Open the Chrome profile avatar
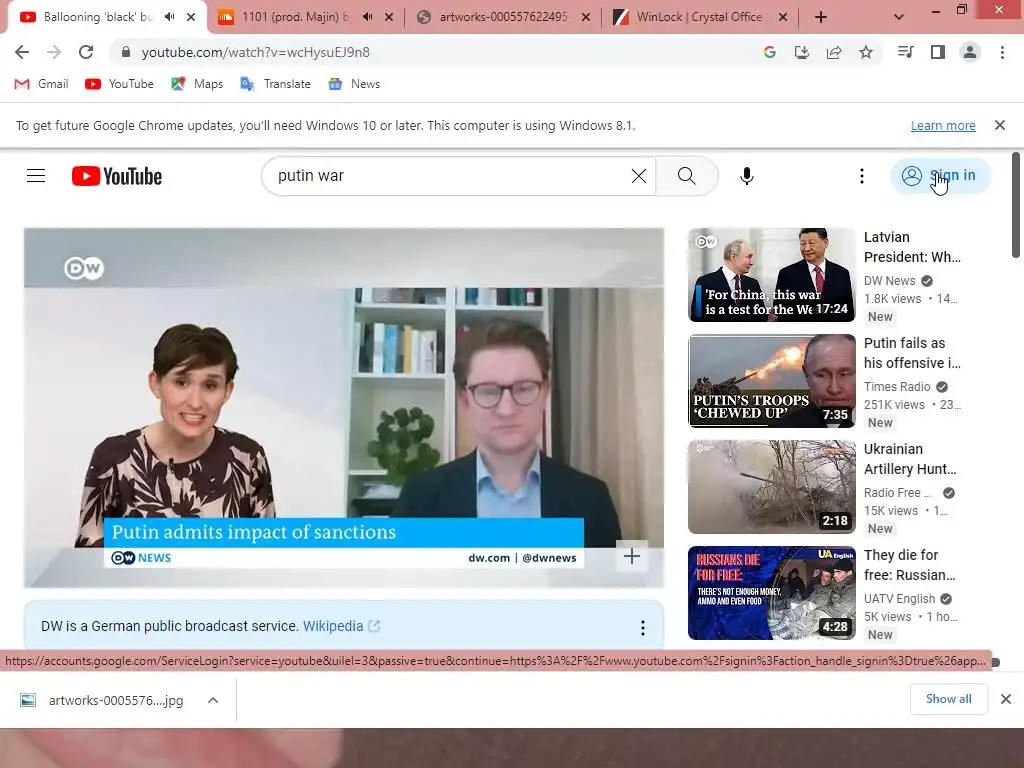 [970, 52]
